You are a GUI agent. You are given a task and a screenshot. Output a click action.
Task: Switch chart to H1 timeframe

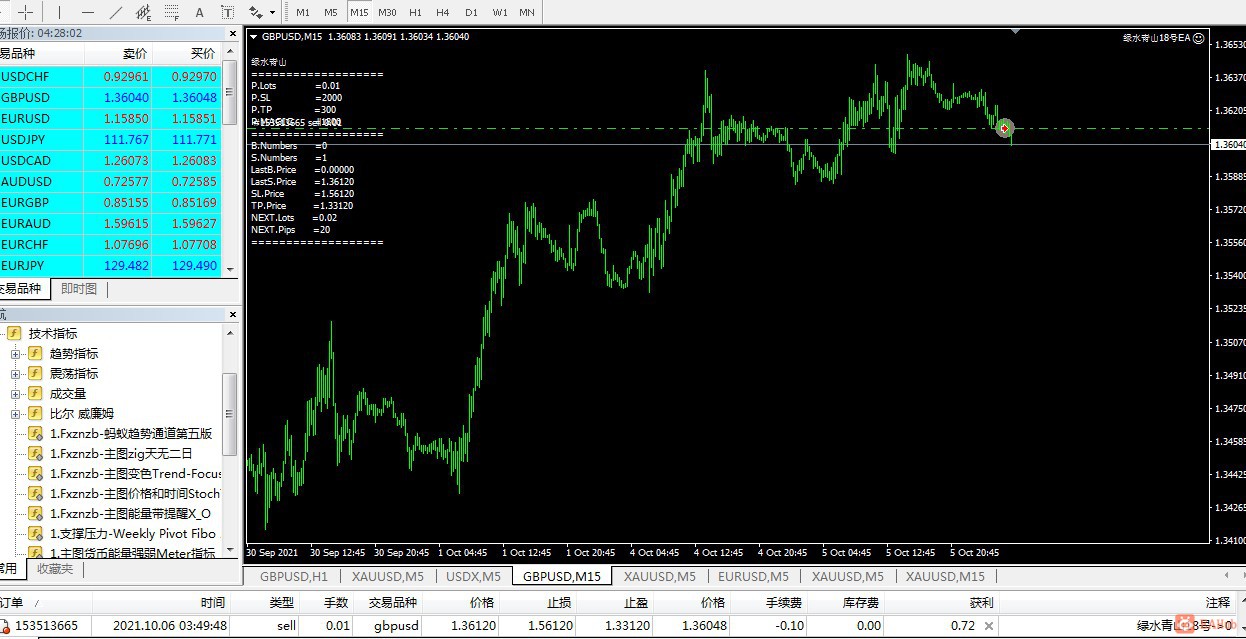tap(415, 12)
